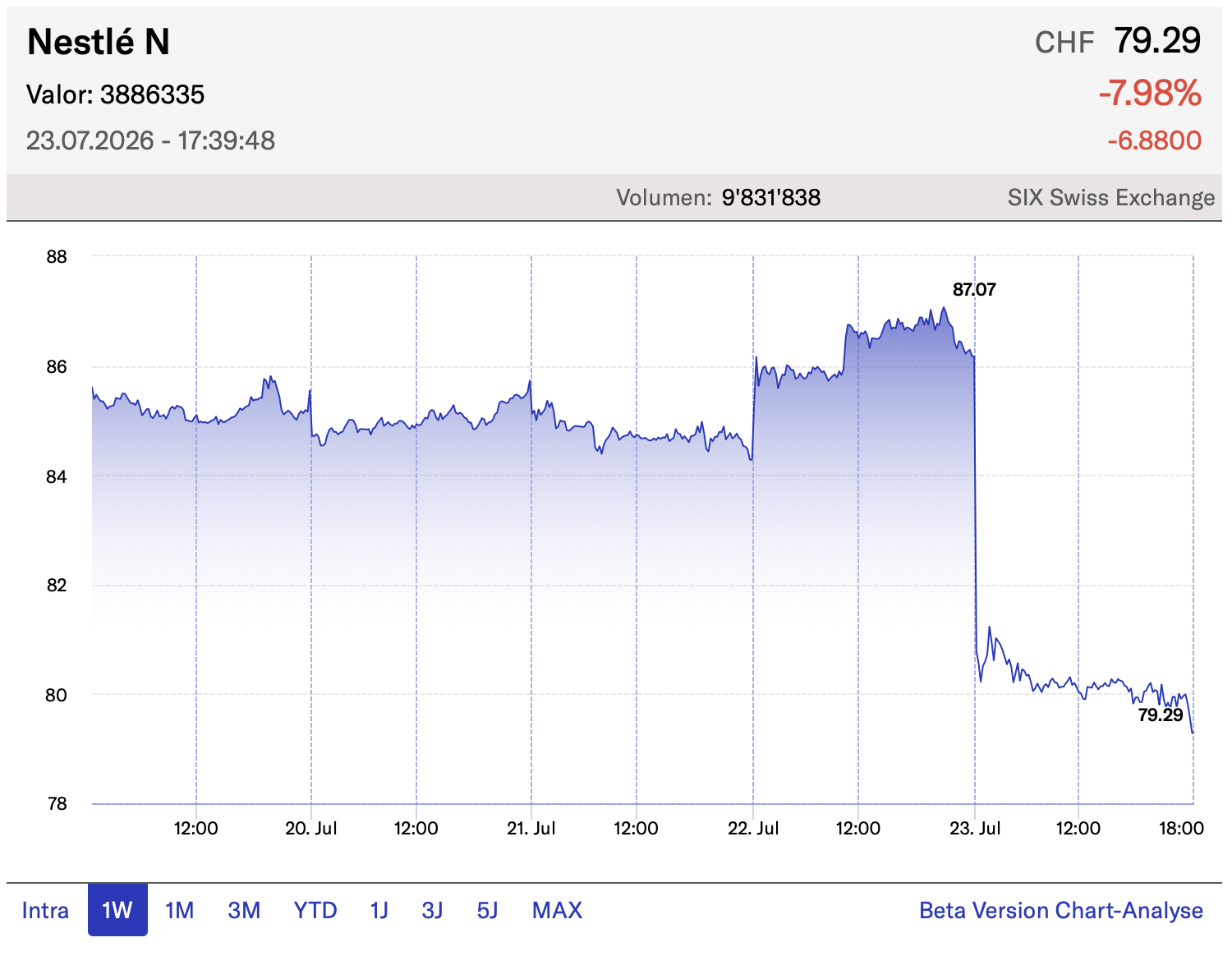1232x979 pixels.
Task: Switch to YTD chart view
Action: coord(315,910)
